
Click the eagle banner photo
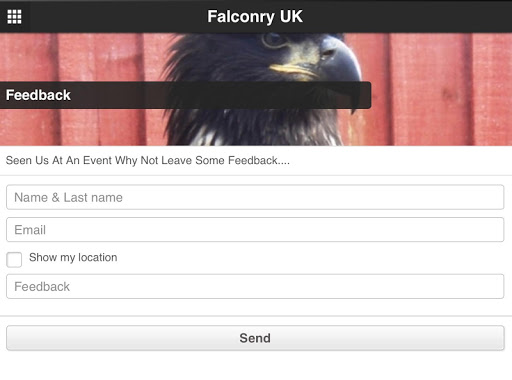(x=256, y=89)
